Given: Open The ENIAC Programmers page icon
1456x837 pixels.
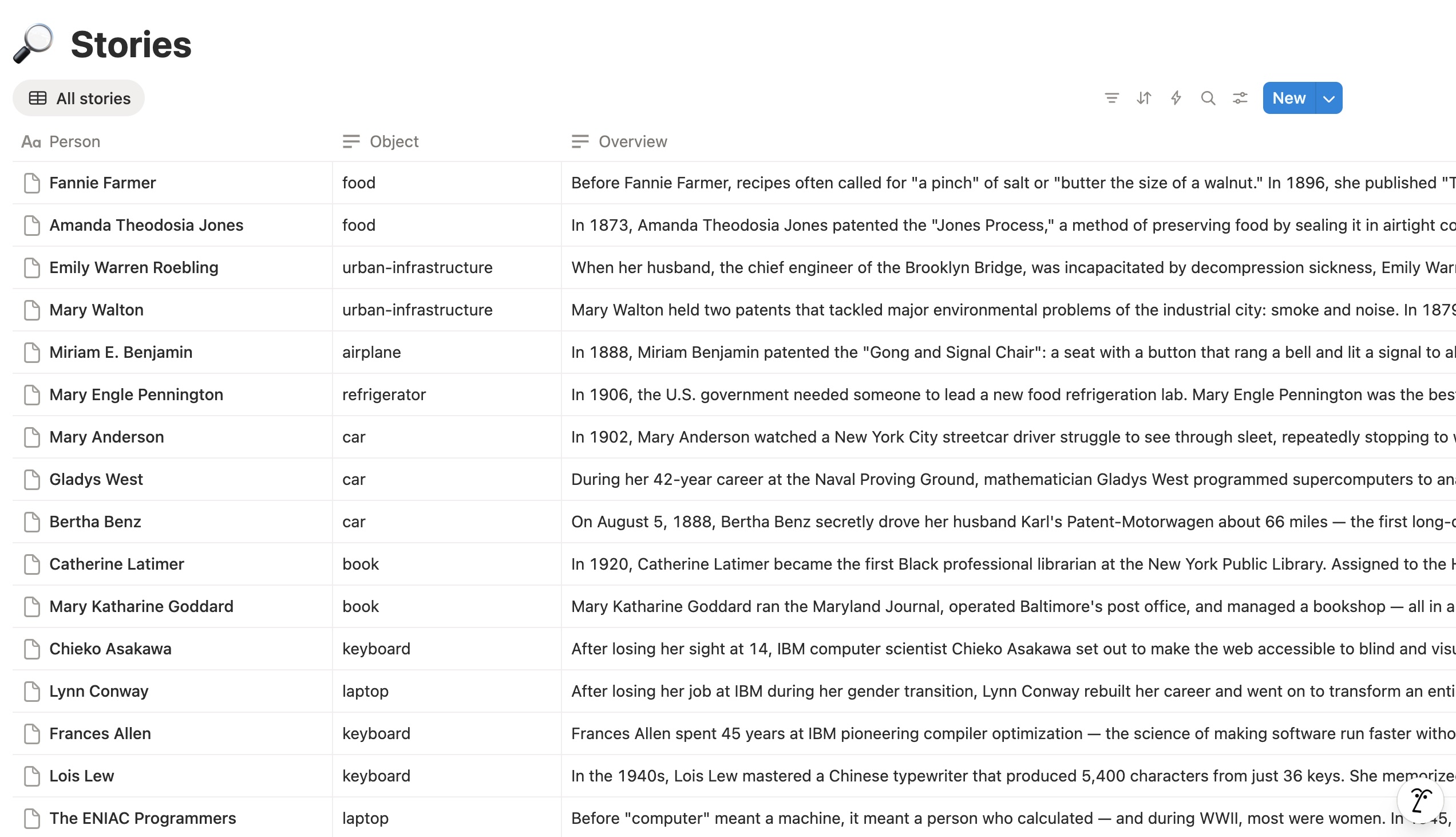Looking at the screenshot, I should pyautogui.click(x=32, y=819).
